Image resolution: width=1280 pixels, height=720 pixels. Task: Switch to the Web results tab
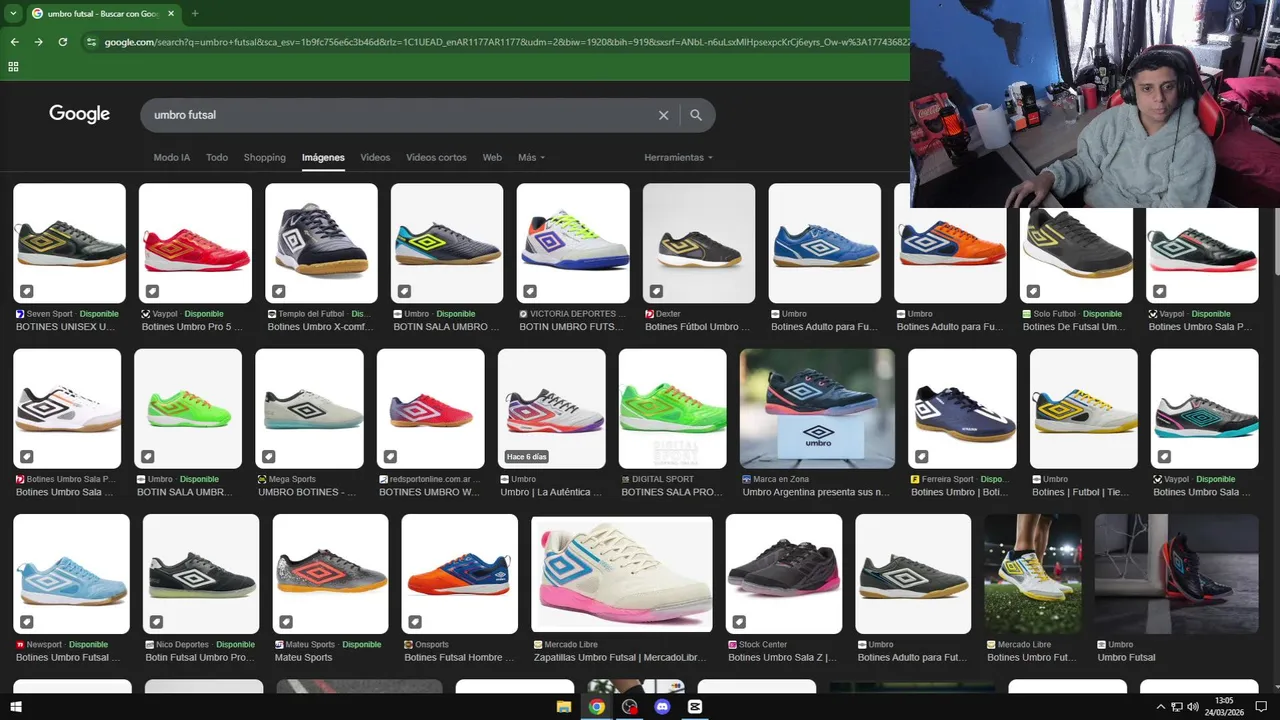coord(492,158)
